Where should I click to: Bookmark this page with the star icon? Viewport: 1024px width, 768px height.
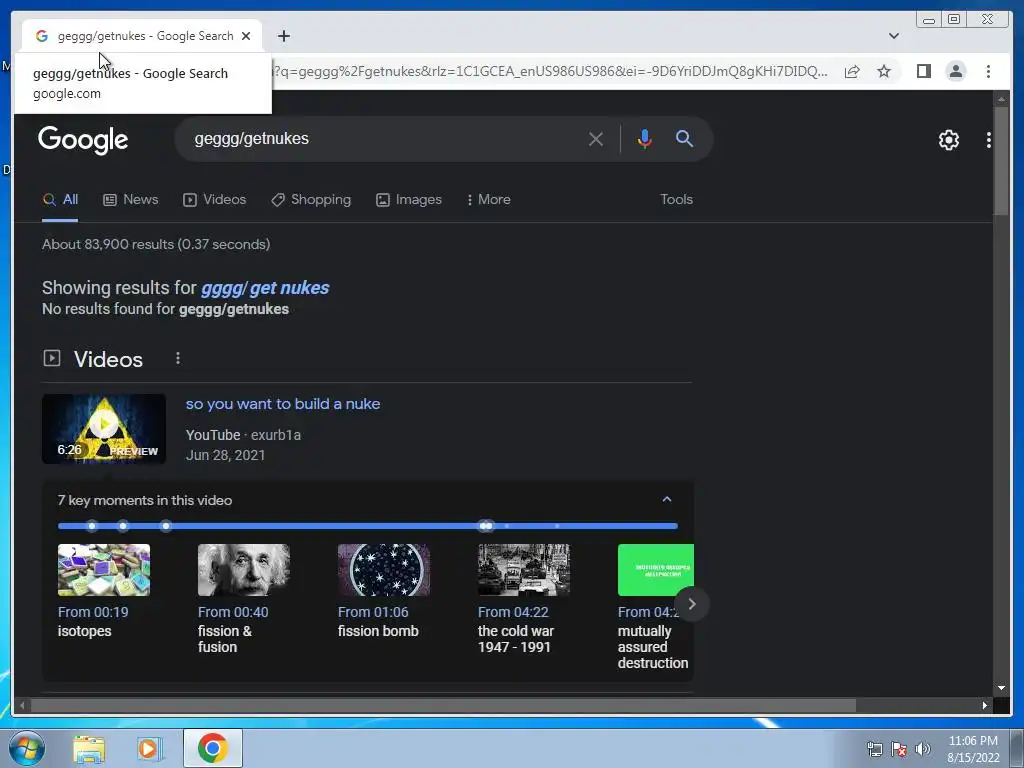point(884,71)
